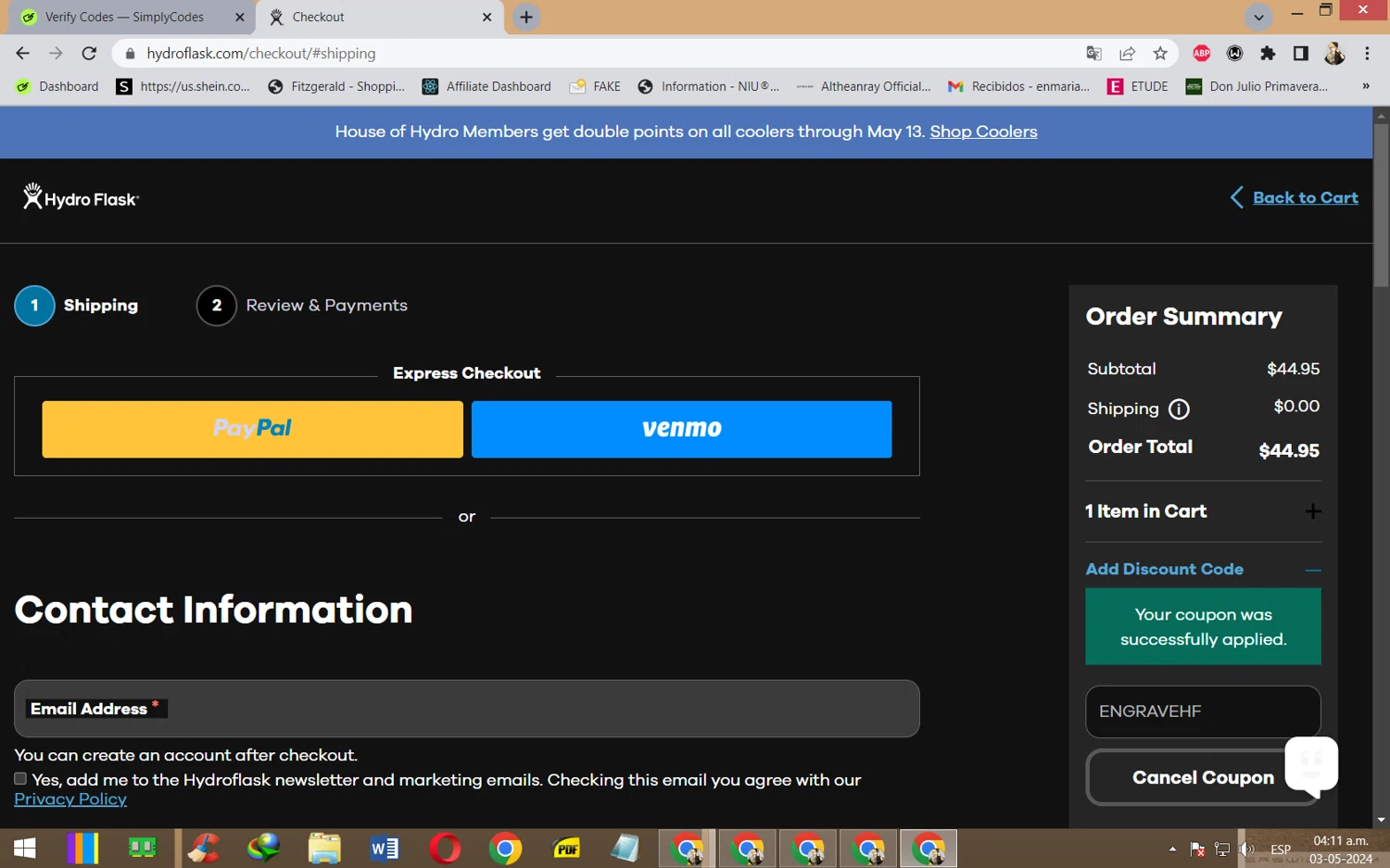Open the translate page icon
The width and height of the screenshot is (1390, 868).
(x=1094, y=54)
